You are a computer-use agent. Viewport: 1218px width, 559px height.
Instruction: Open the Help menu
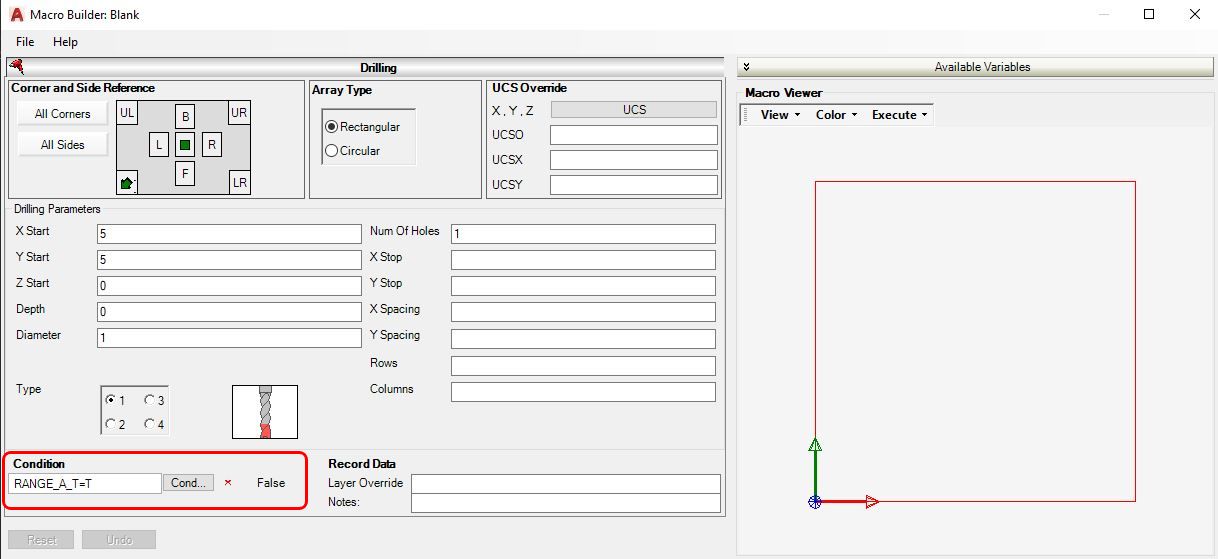tap(65, 42)
